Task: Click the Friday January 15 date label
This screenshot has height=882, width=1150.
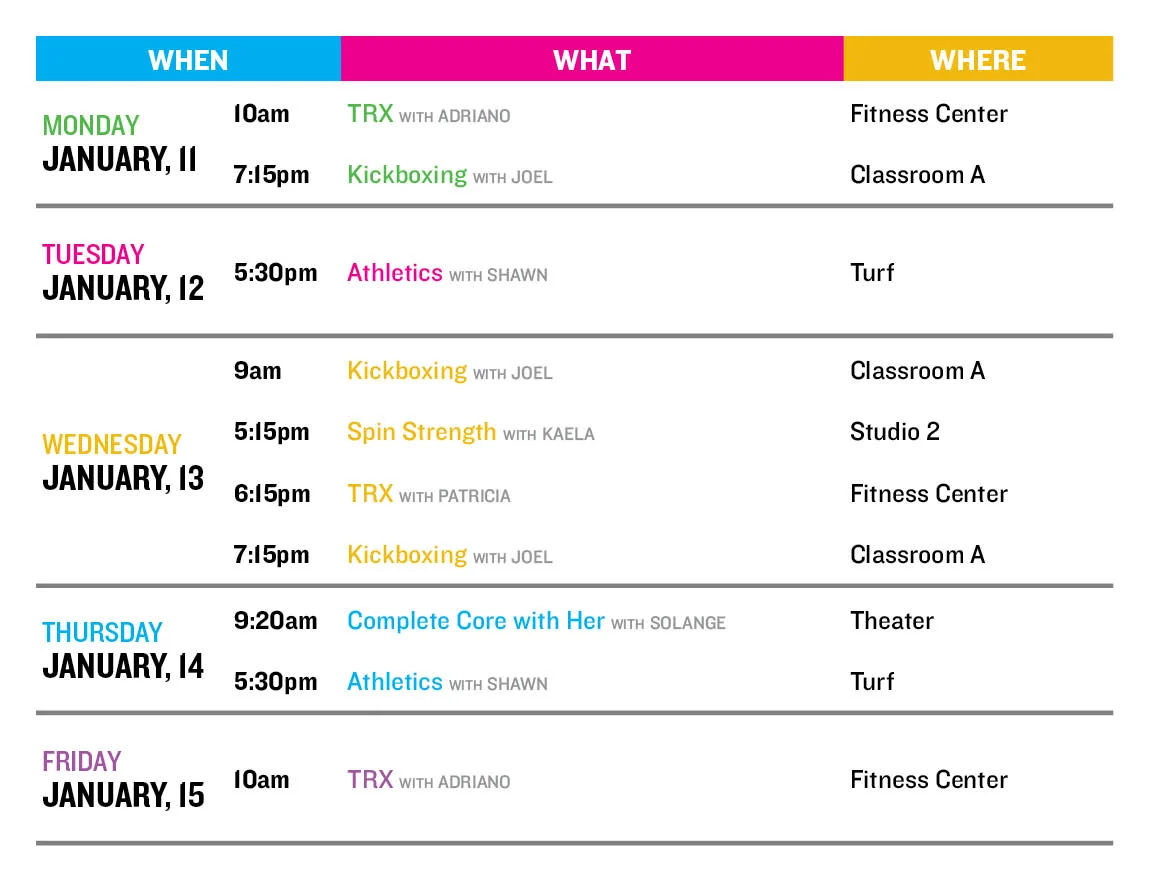Action: tap(123, 779)
